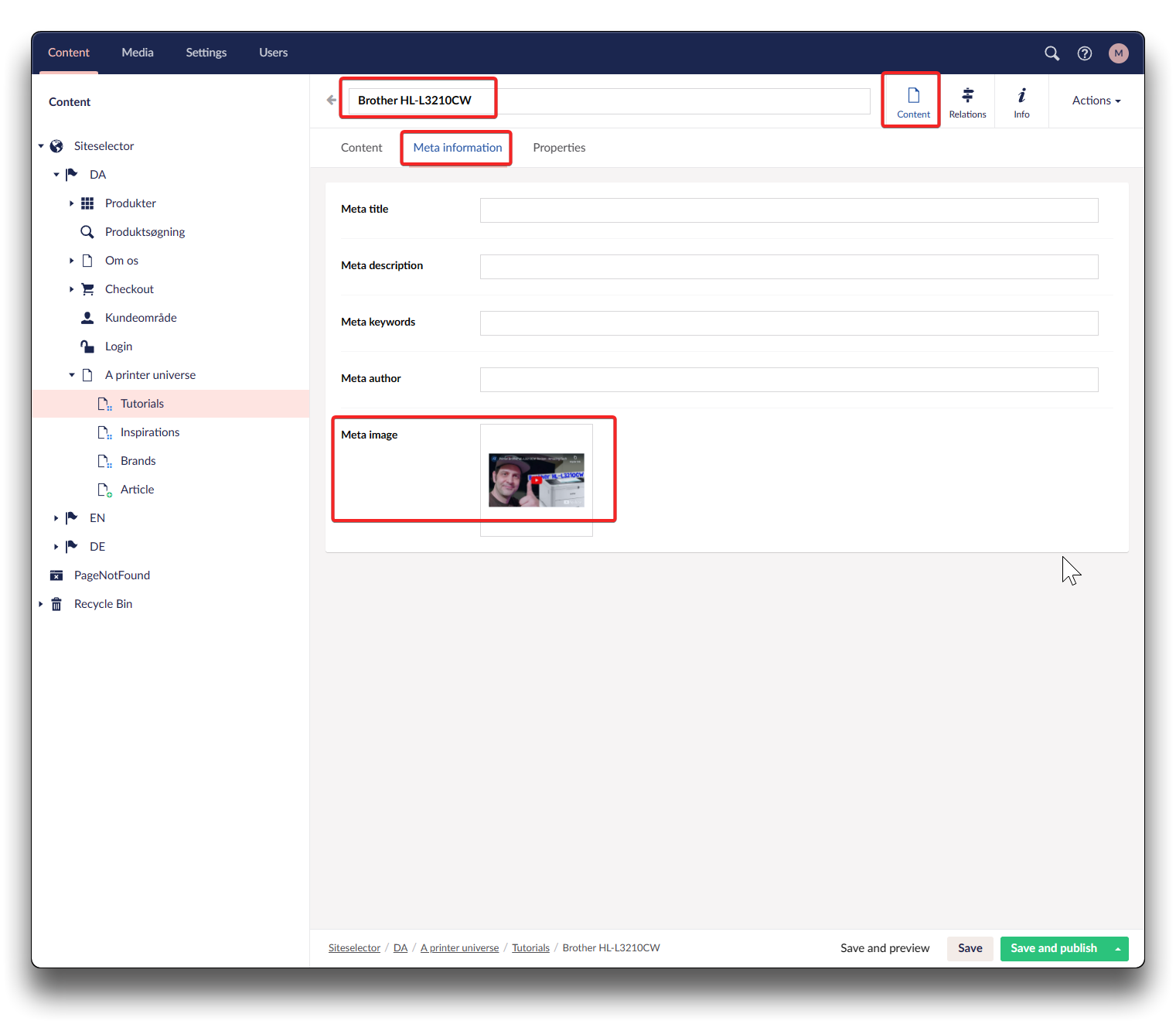Image resolution: width=1176 pixels, height=1024 pixels.
Task: Click the Tutorials page icon
Action: [104, 404]
